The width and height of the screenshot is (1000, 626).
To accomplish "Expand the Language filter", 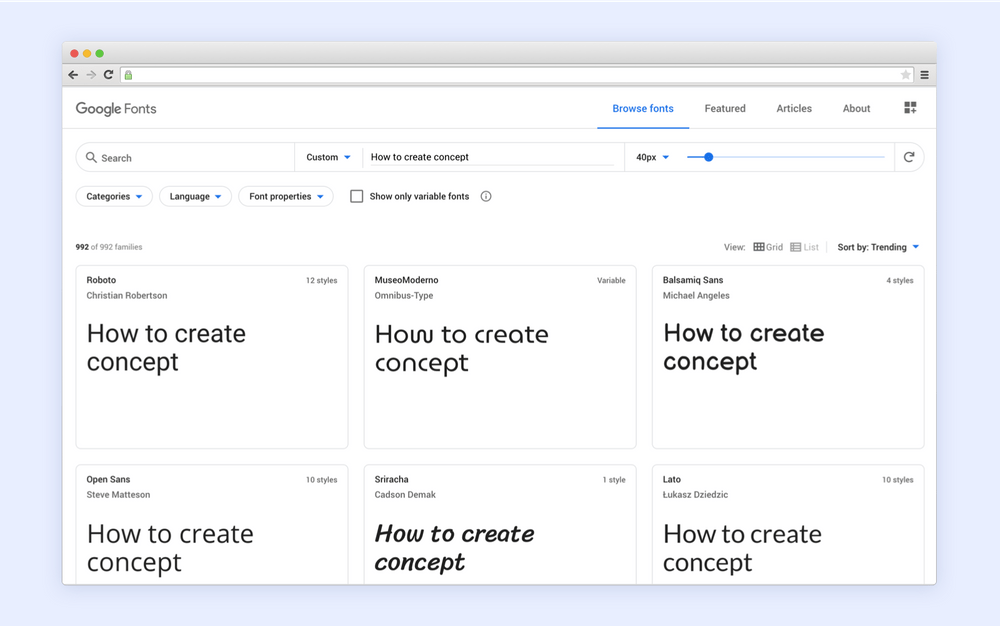I will pyautogui.click(x=195, y=196).
